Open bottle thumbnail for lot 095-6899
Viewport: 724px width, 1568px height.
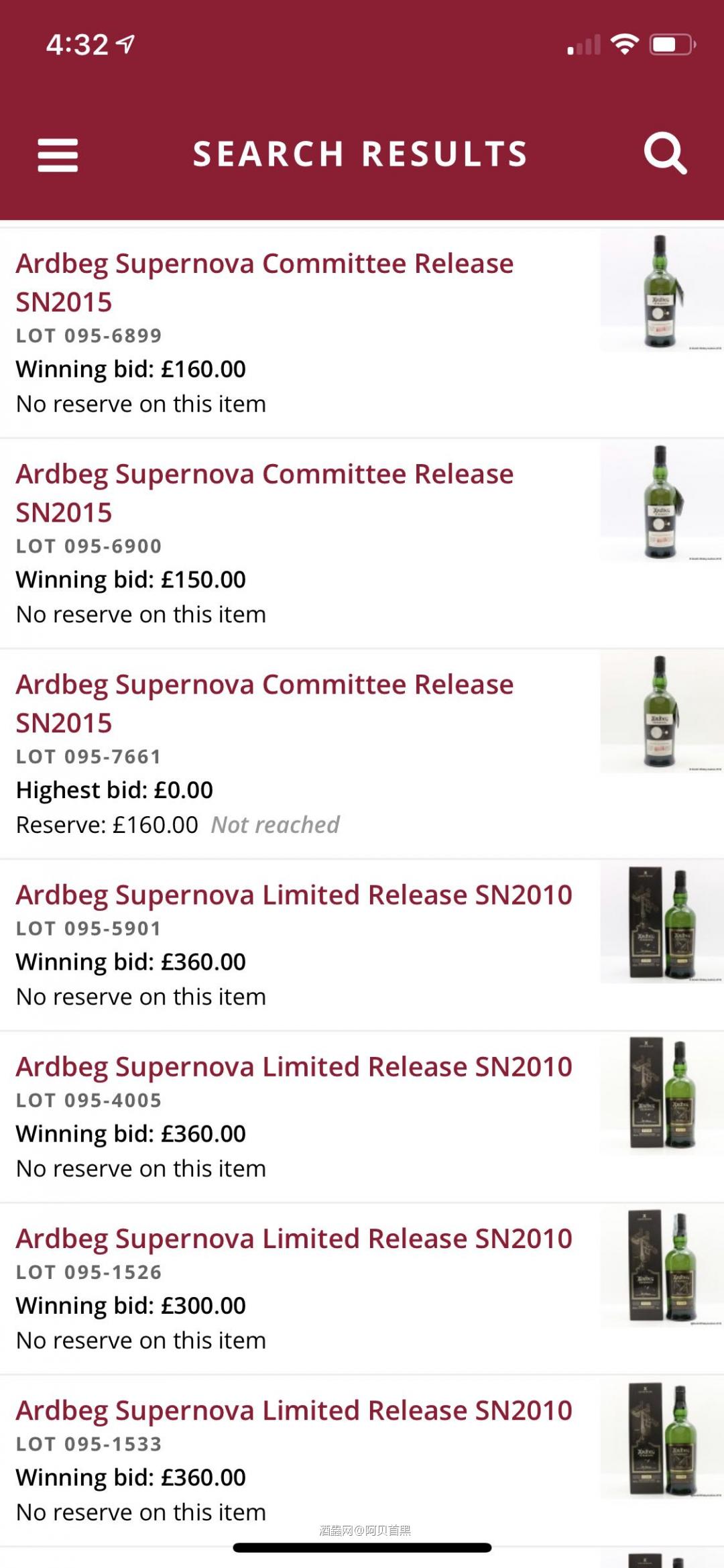click(661, 291)
